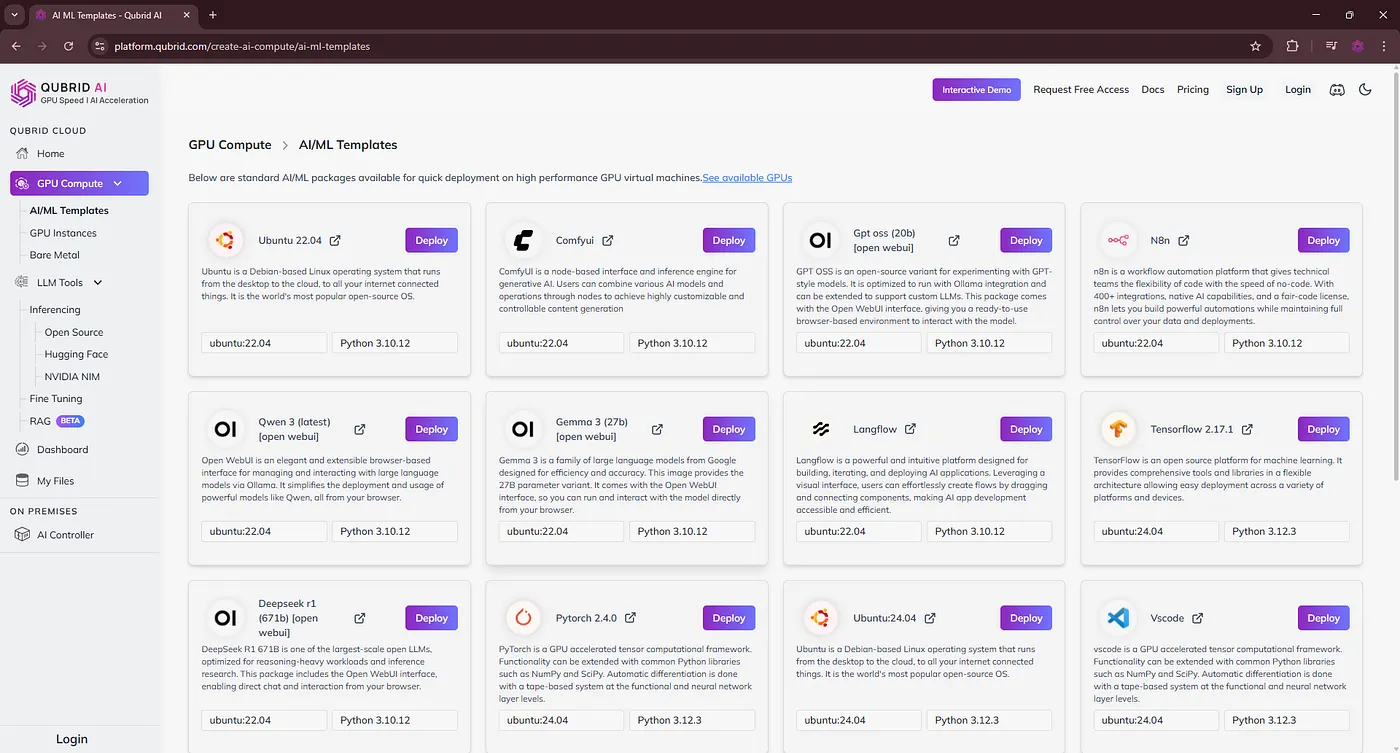Click Request Free Access in the header
This screenshot has height=753, width=1400.
[x=1081, y=90]
